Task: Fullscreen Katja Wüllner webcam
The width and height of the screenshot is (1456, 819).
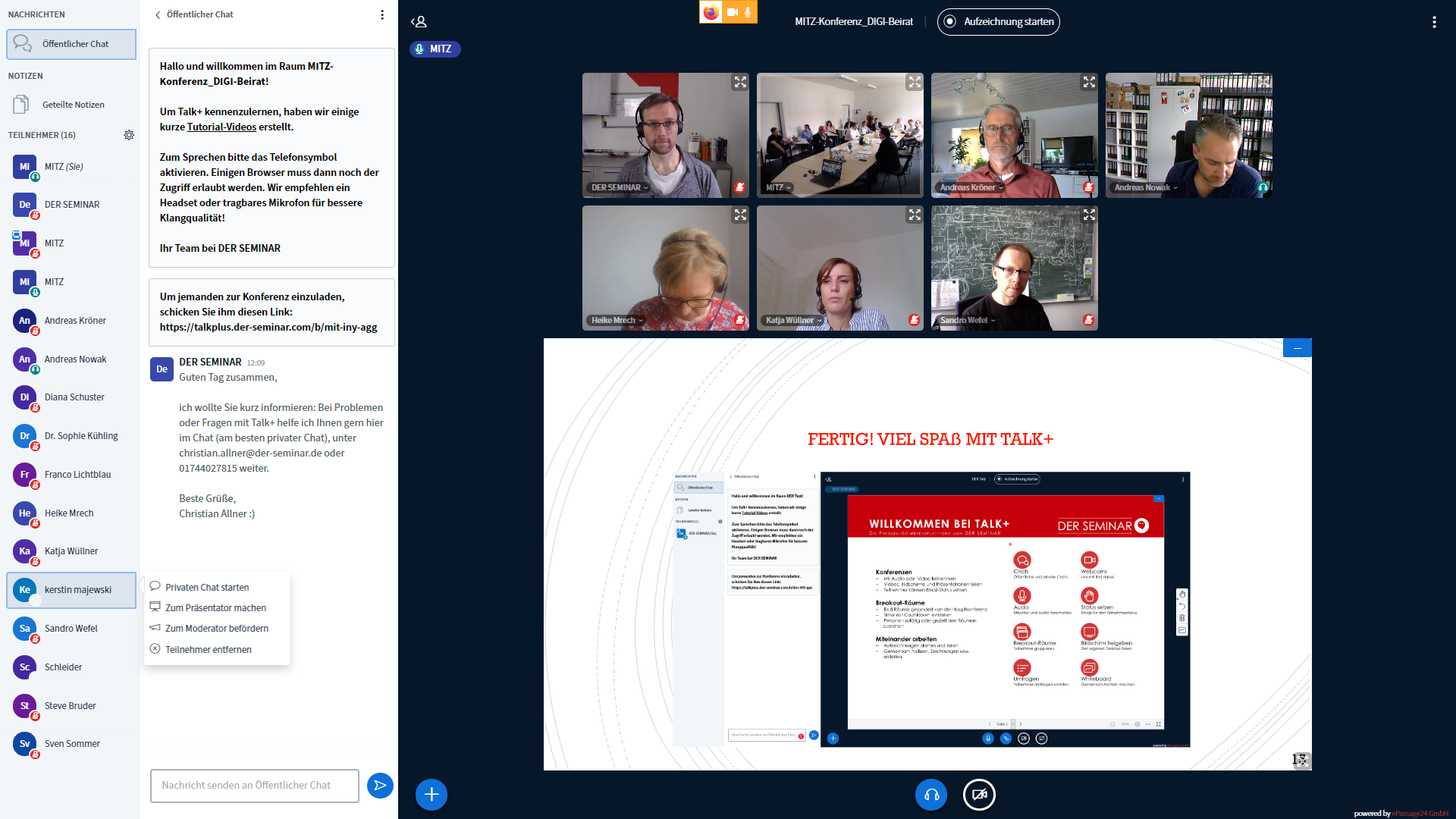Action: pos(915,215)
